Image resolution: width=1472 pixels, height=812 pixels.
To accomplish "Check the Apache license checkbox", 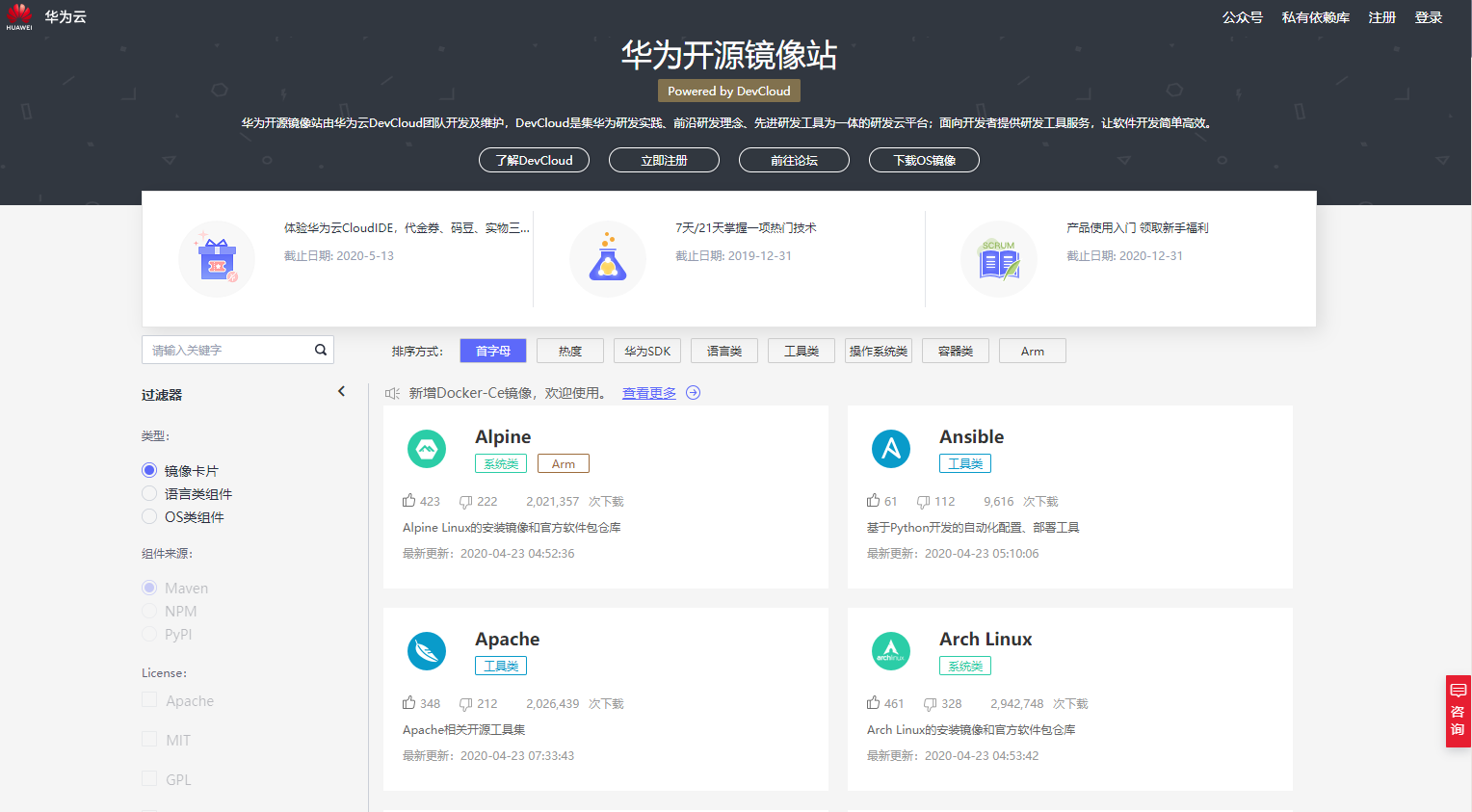I will (x=149, y=699).
